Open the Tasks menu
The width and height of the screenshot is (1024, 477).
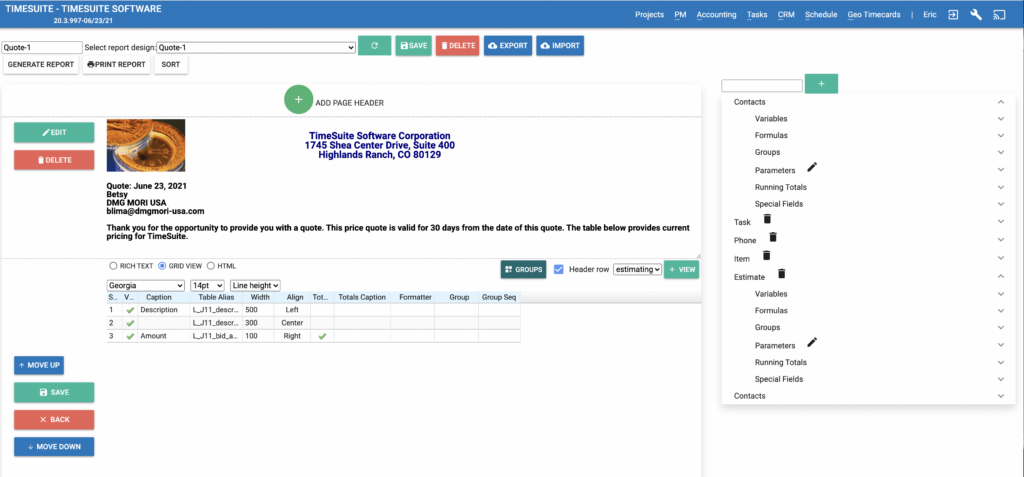[757, 14]
